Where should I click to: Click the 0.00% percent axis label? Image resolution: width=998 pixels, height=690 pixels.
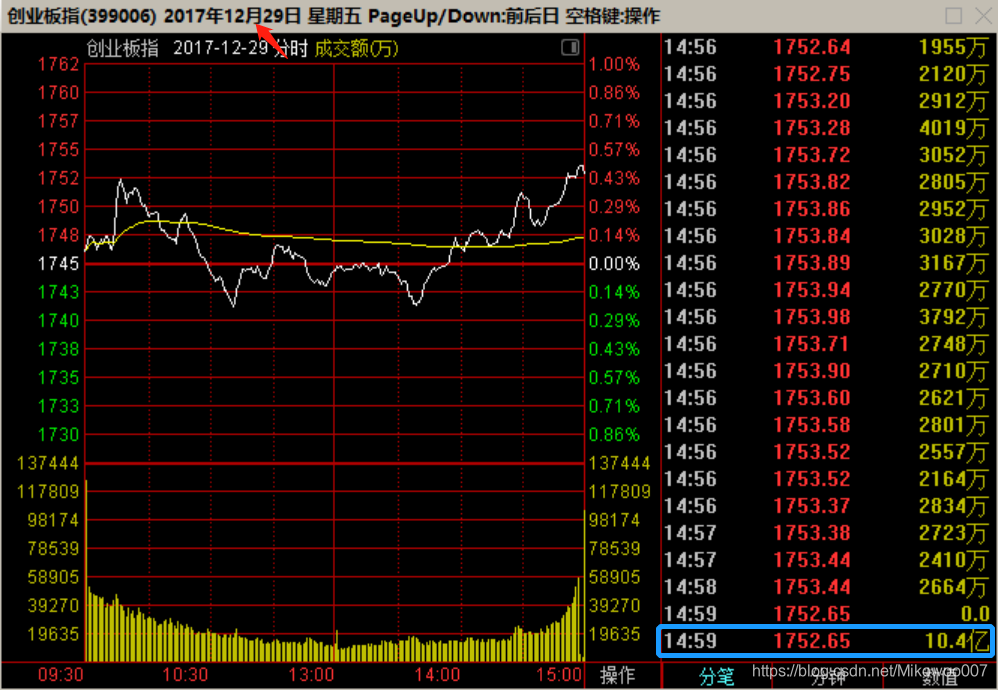(x=614, y=264)
